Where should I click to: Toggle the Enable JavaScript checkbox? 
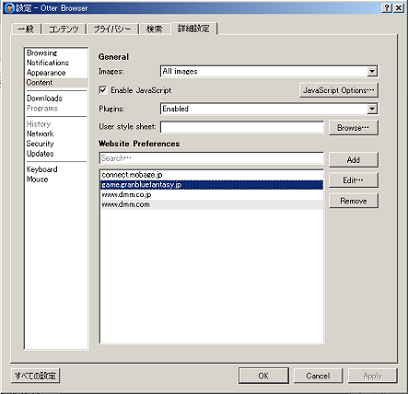103,90
